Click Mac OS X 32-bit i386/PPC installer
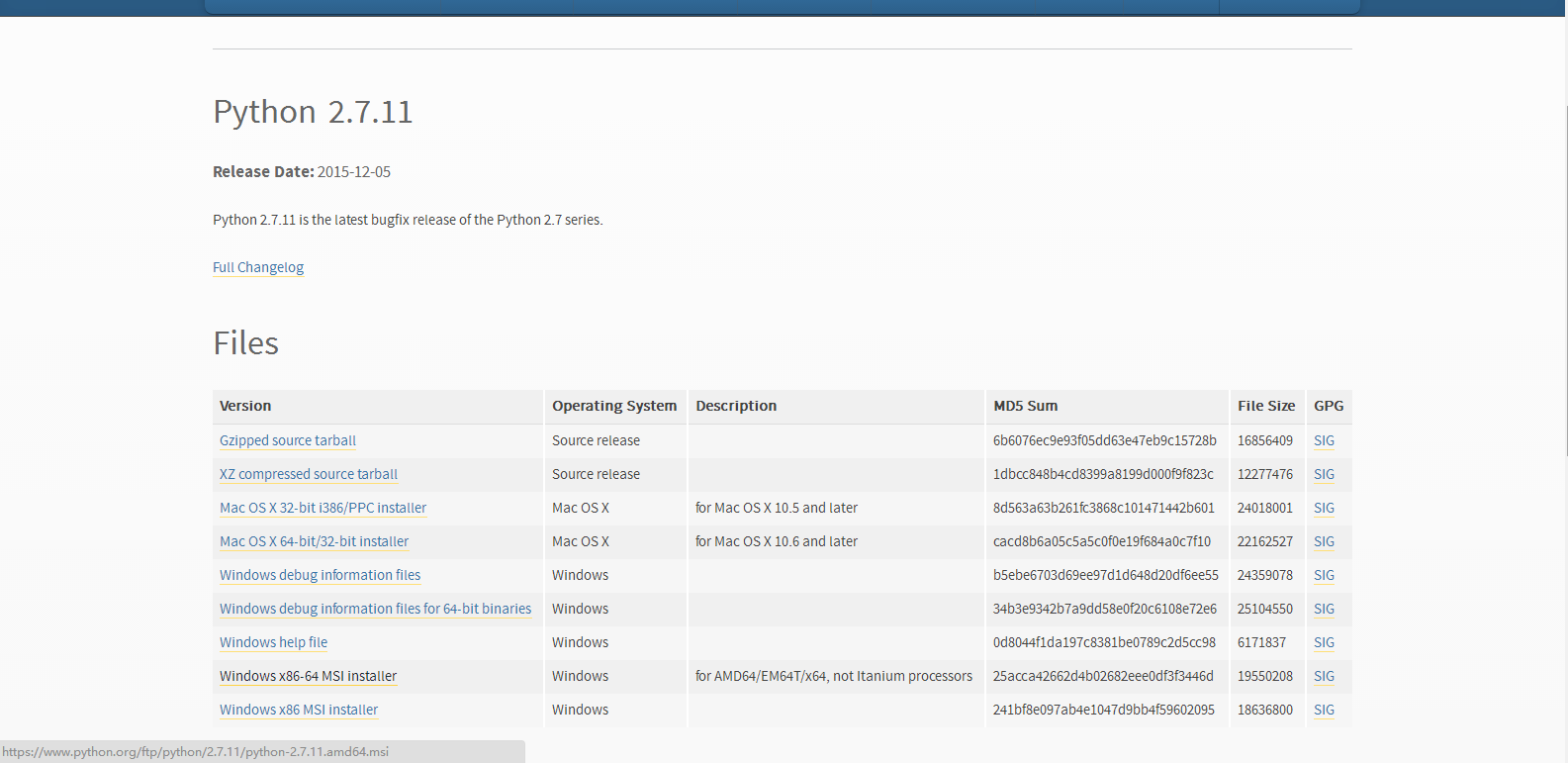 pyautogui.click(x=323, y=508)
